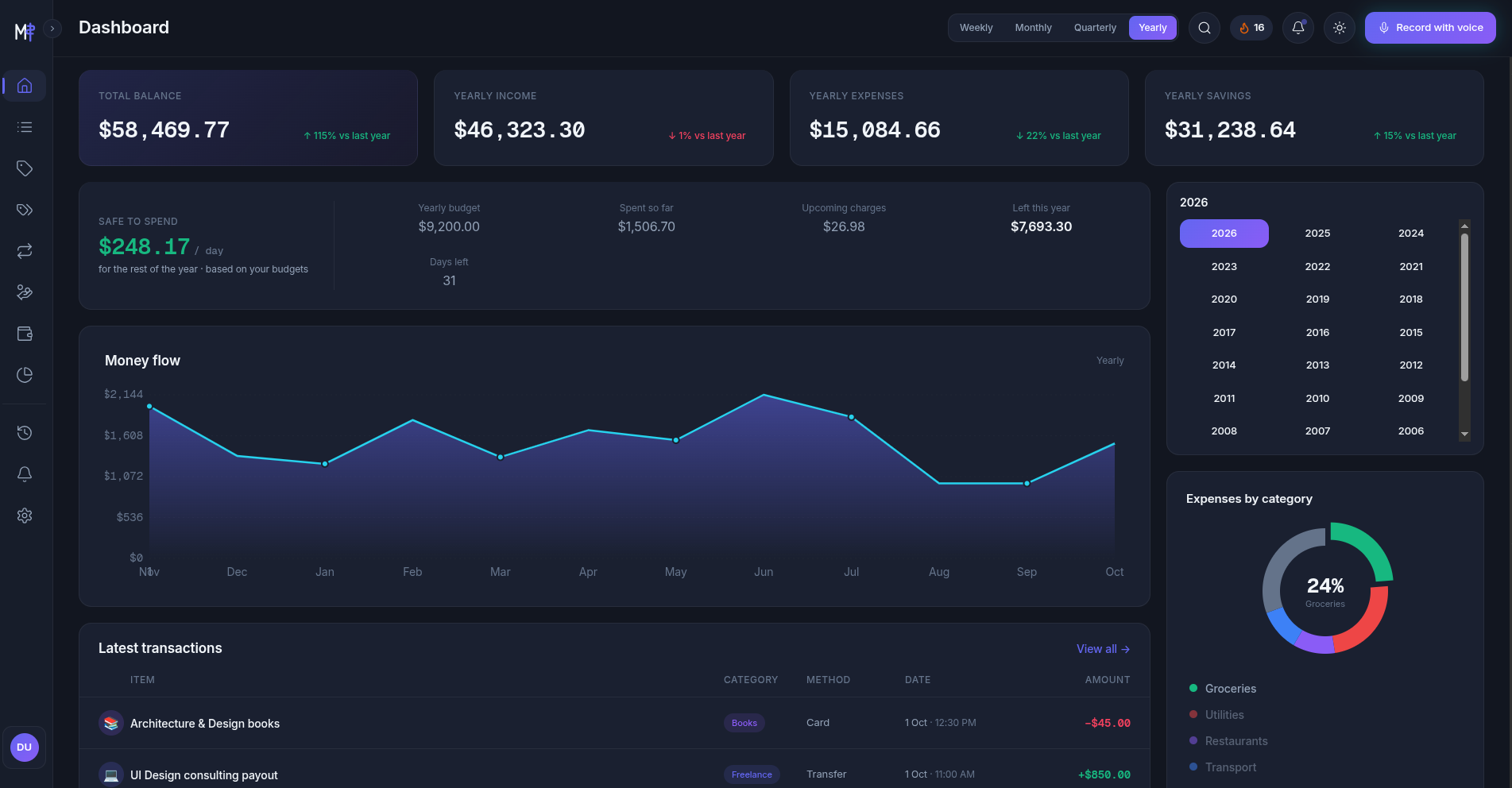Choose 2014 in the year list

click(1224, 365)
